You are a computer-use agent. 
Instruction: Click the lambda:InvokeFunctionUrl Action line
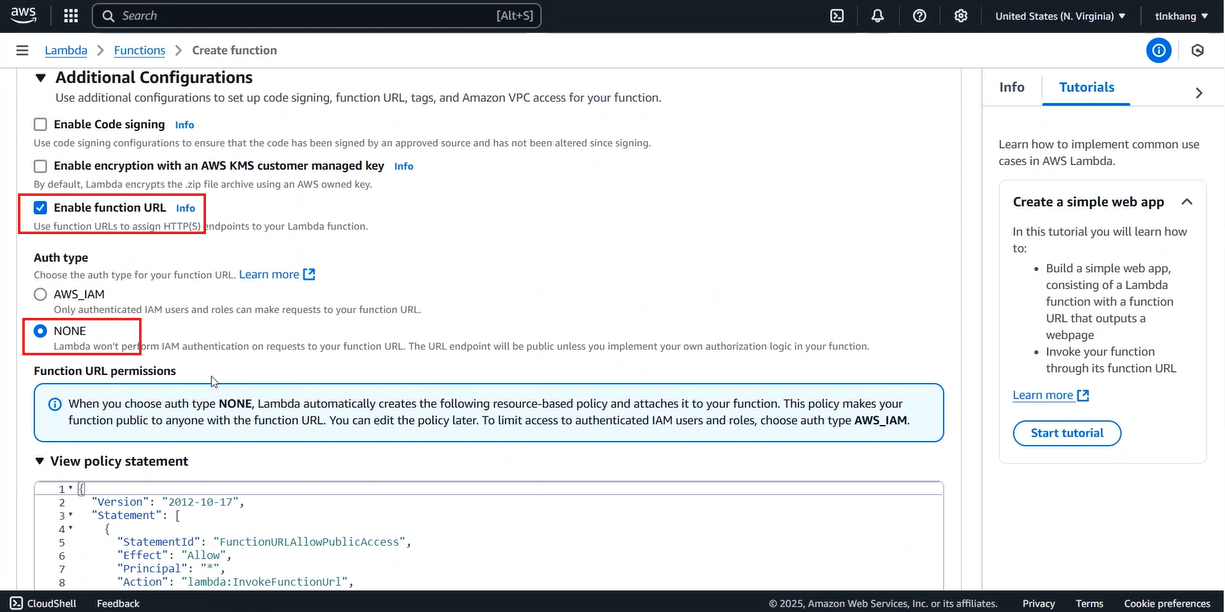coord(236,581)
